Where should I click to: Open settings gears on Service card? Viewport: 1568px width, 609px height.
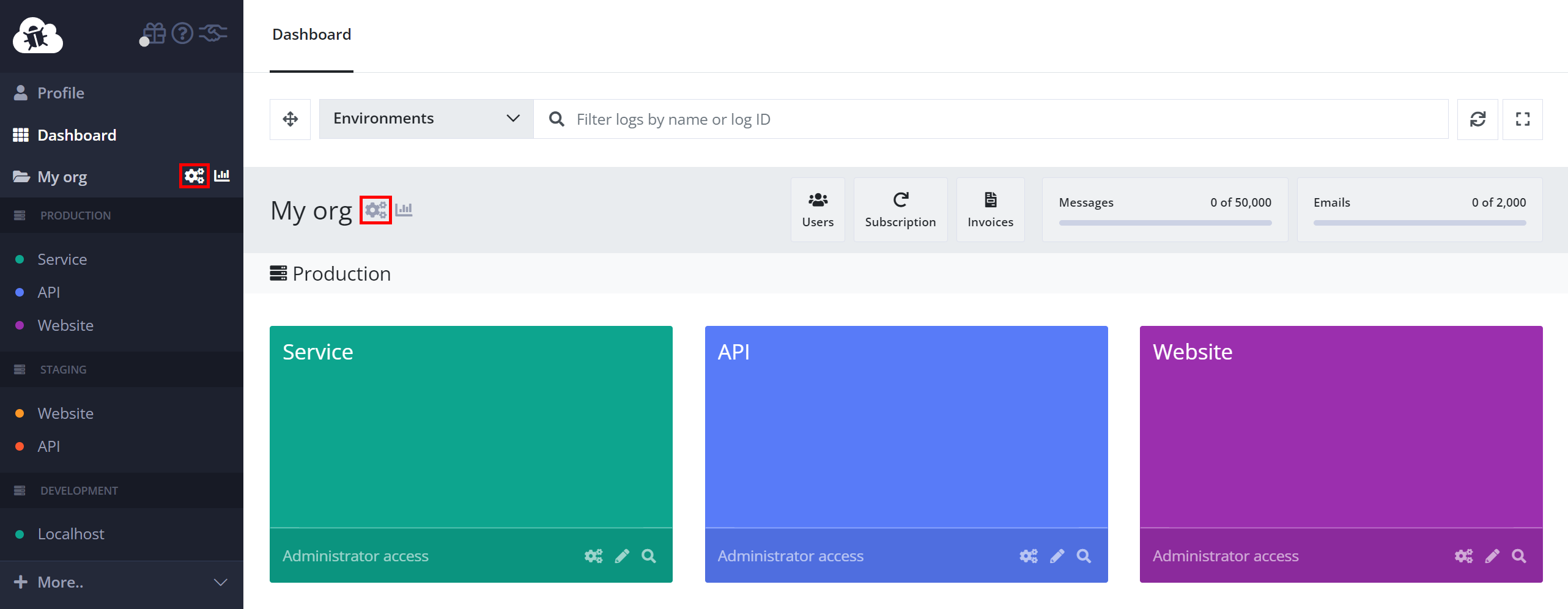tap(593, 556)
